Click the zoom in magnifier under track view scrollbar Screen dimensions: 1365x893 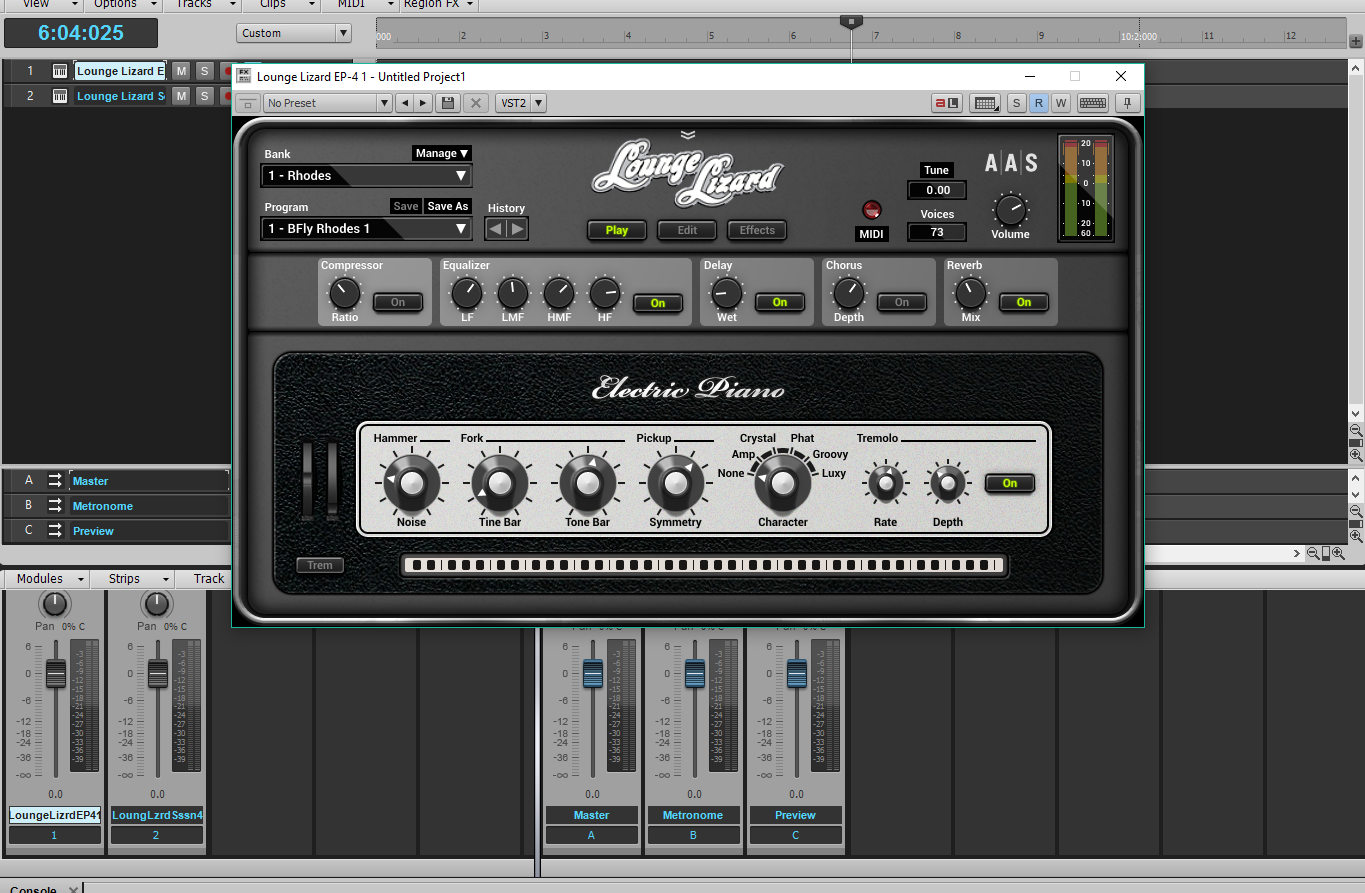[1356, 455]
